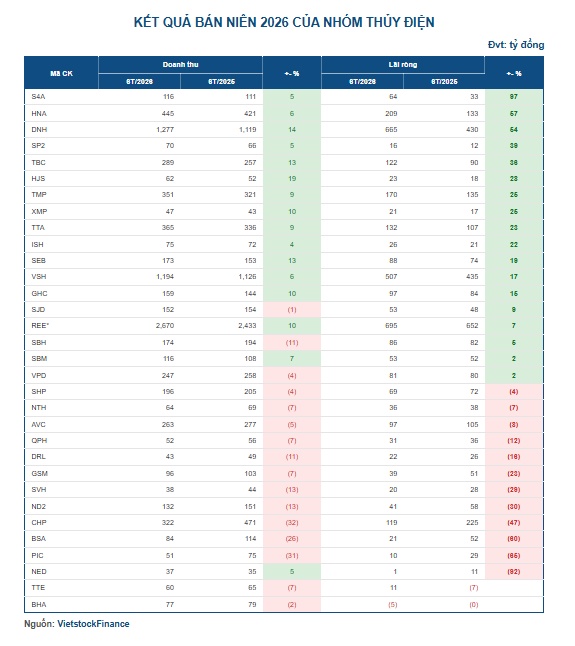Click the chart title heading

click(284, 22)
